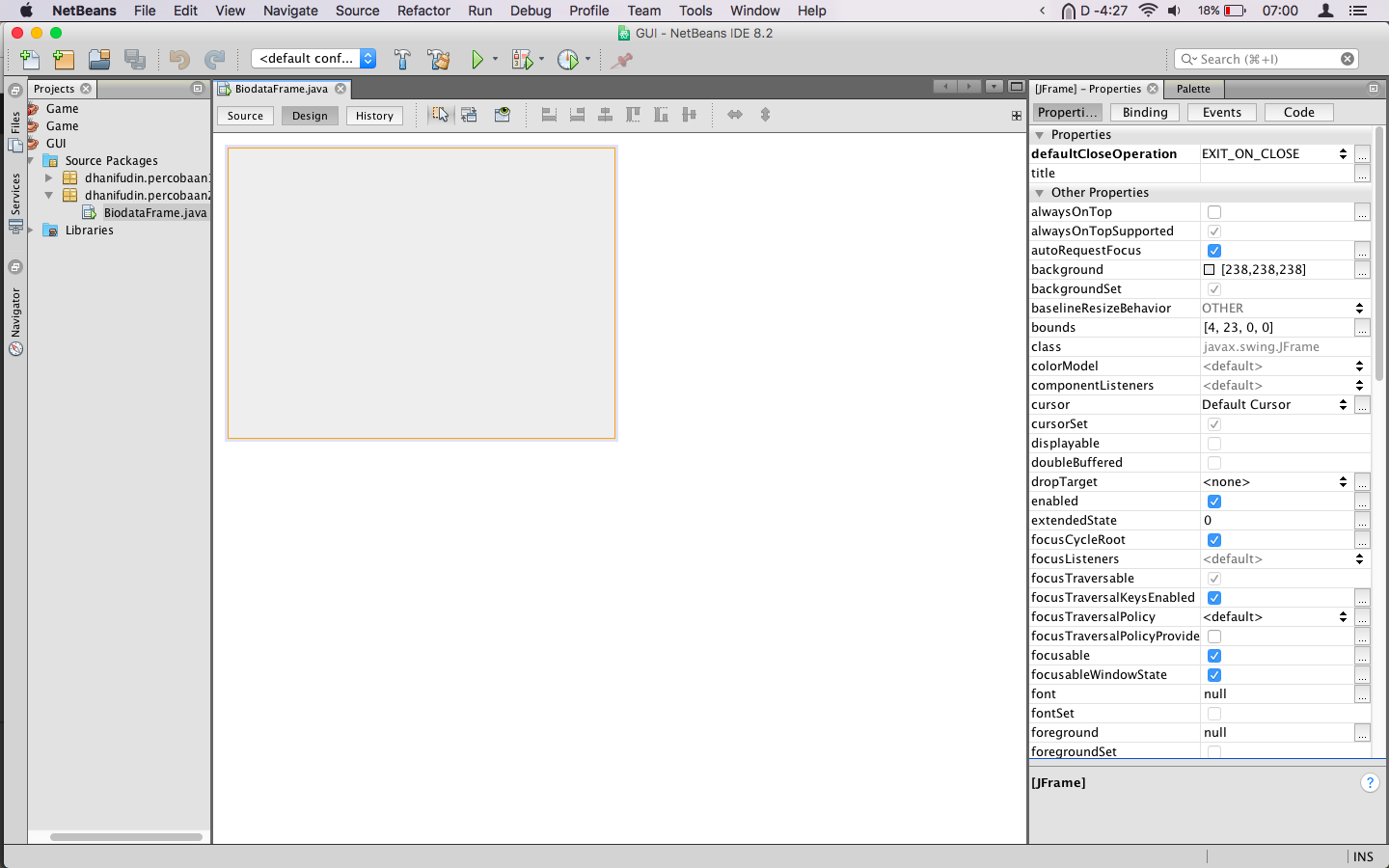Click the align bottom in row icon
1389x868 pixels.
(x=661, y=115)
